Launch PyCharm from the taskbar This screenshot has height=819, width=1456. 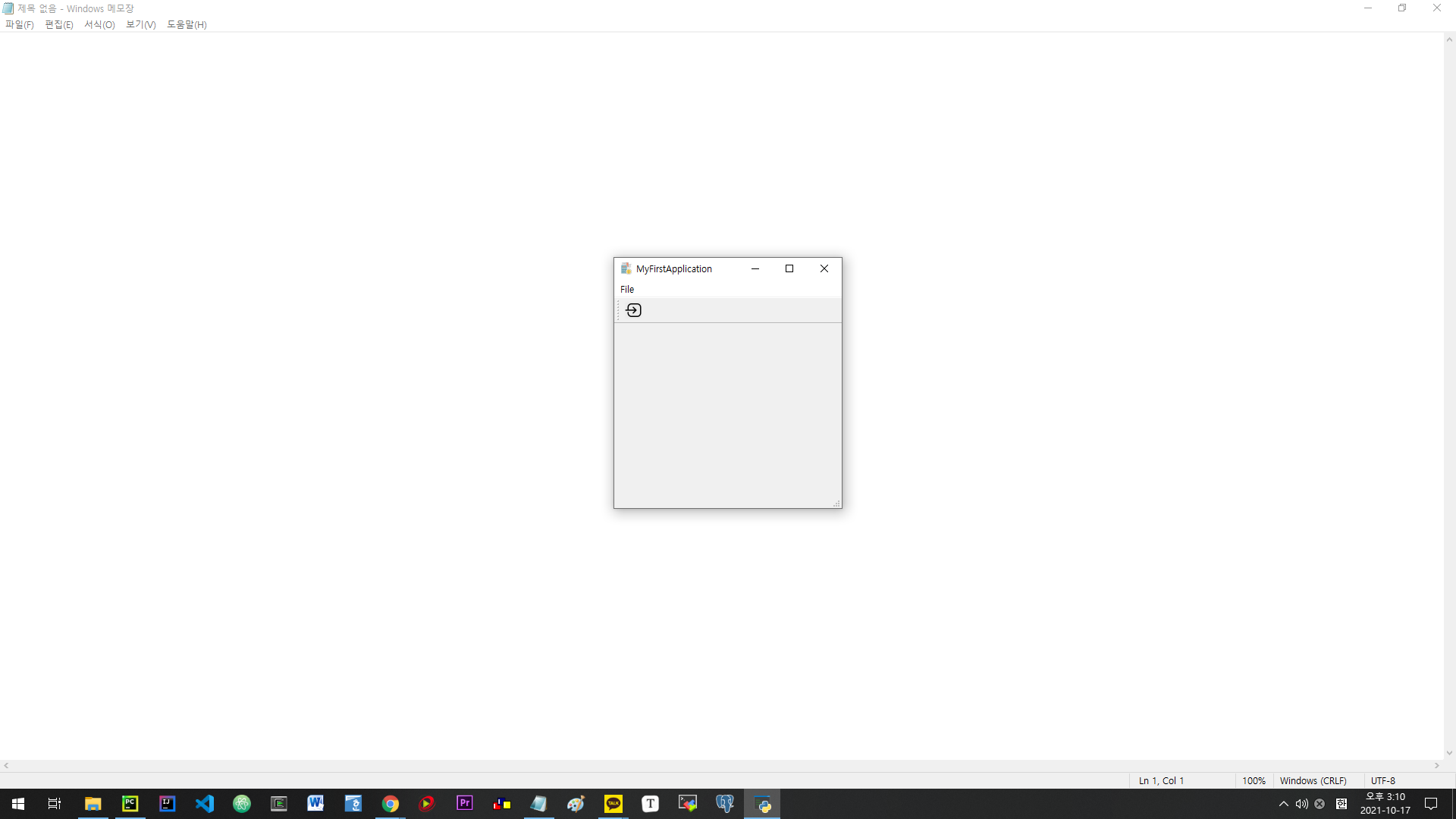pyautogui.click(x=130, y=804)
